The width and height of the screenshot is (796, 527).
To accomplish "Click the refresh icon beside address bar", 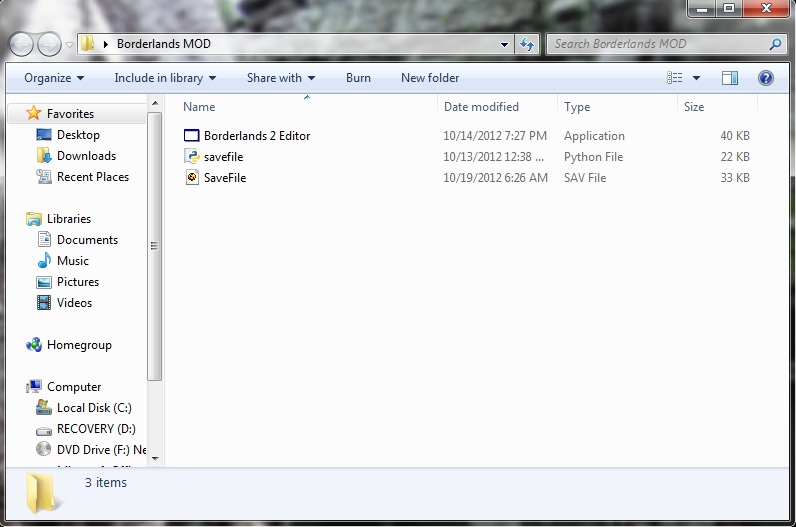I will 528,44.
